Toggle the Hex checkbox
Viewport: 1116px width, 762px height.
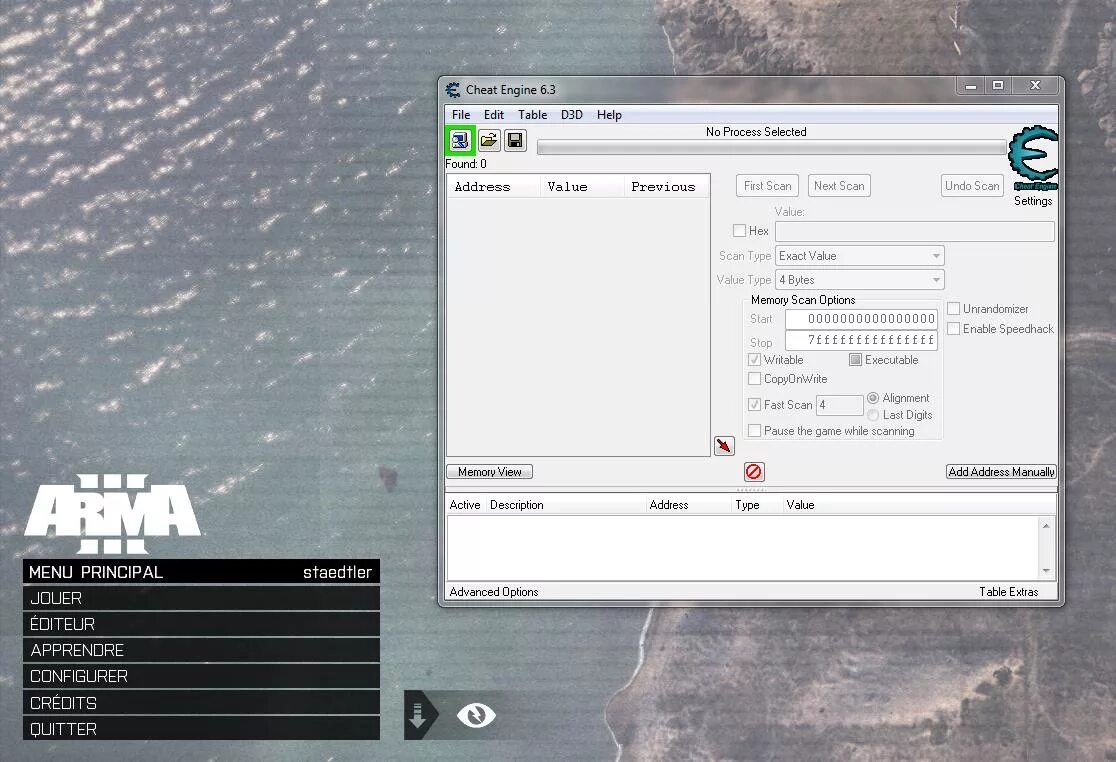tap(739, 231)
